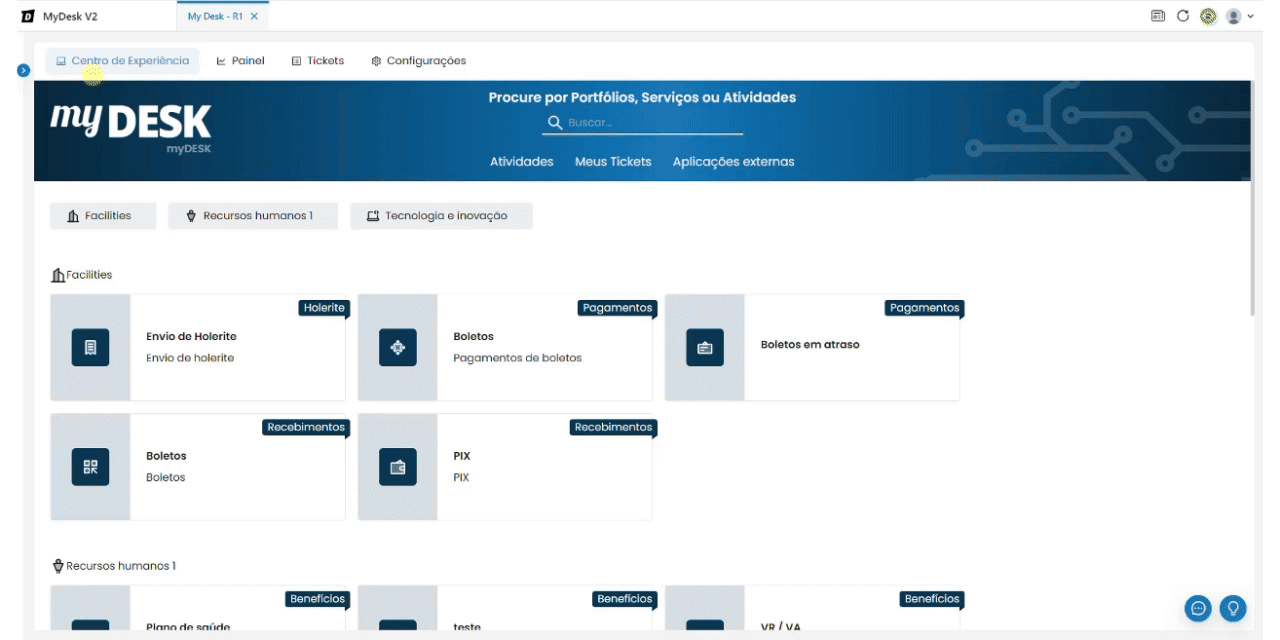
Task: Click Benefícios tag on teste card
Action: pos(624,599)
